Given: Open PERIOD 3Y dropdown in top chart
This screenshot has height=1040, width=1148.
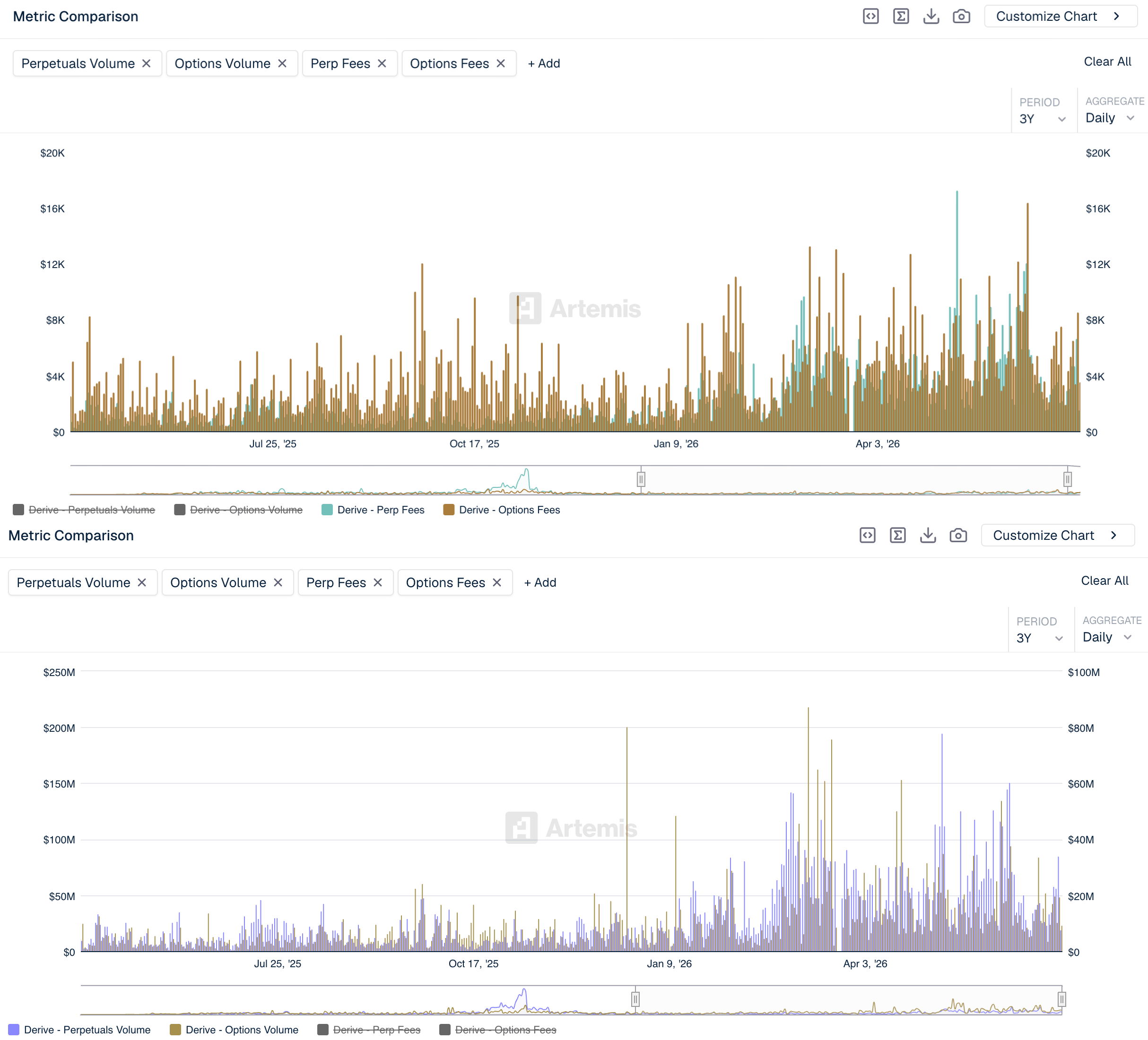Looking at the screenshot, I should (x=1042, y=119).
